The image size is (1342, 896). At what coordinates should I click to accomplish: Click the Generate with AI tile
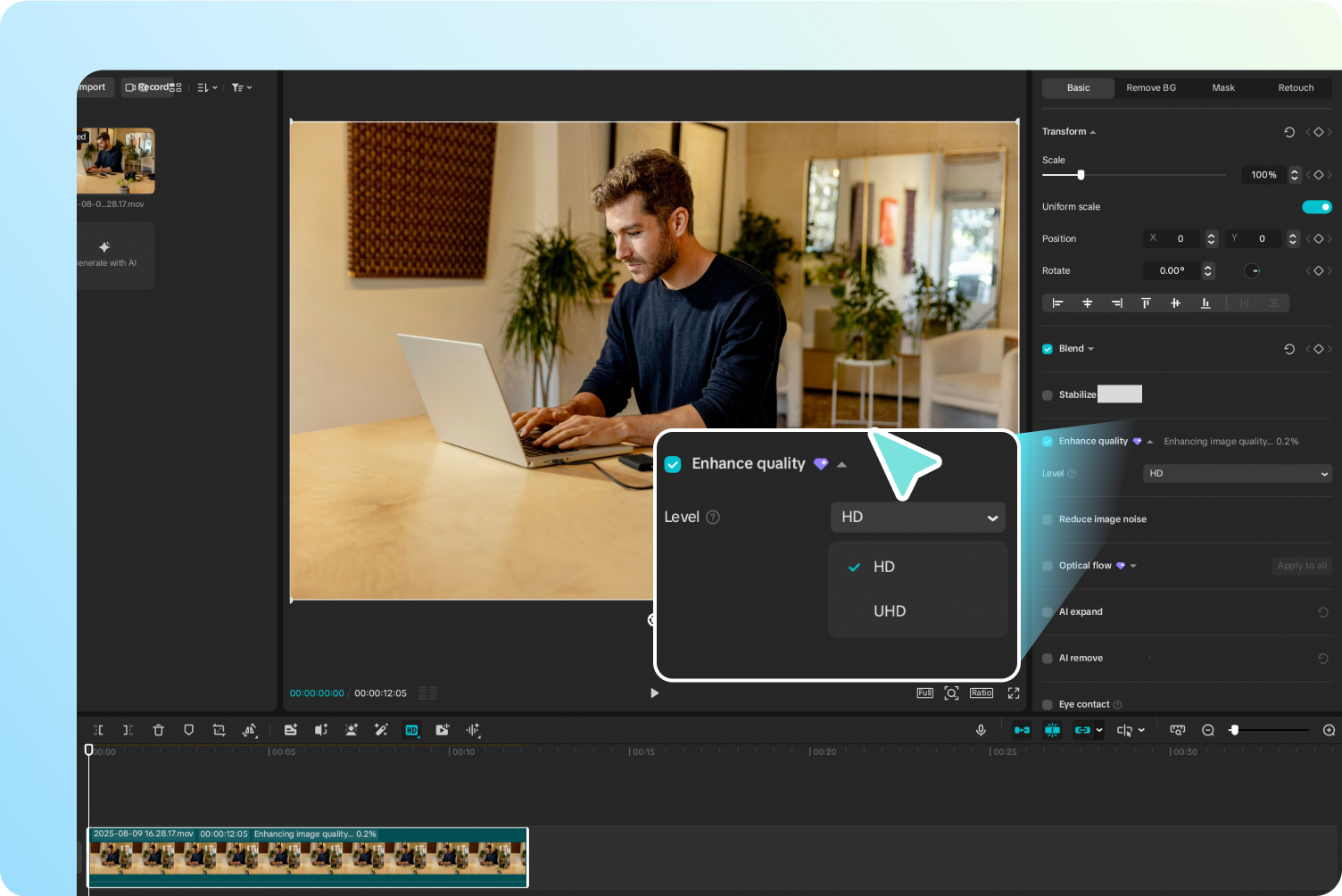tap(115, 254)
